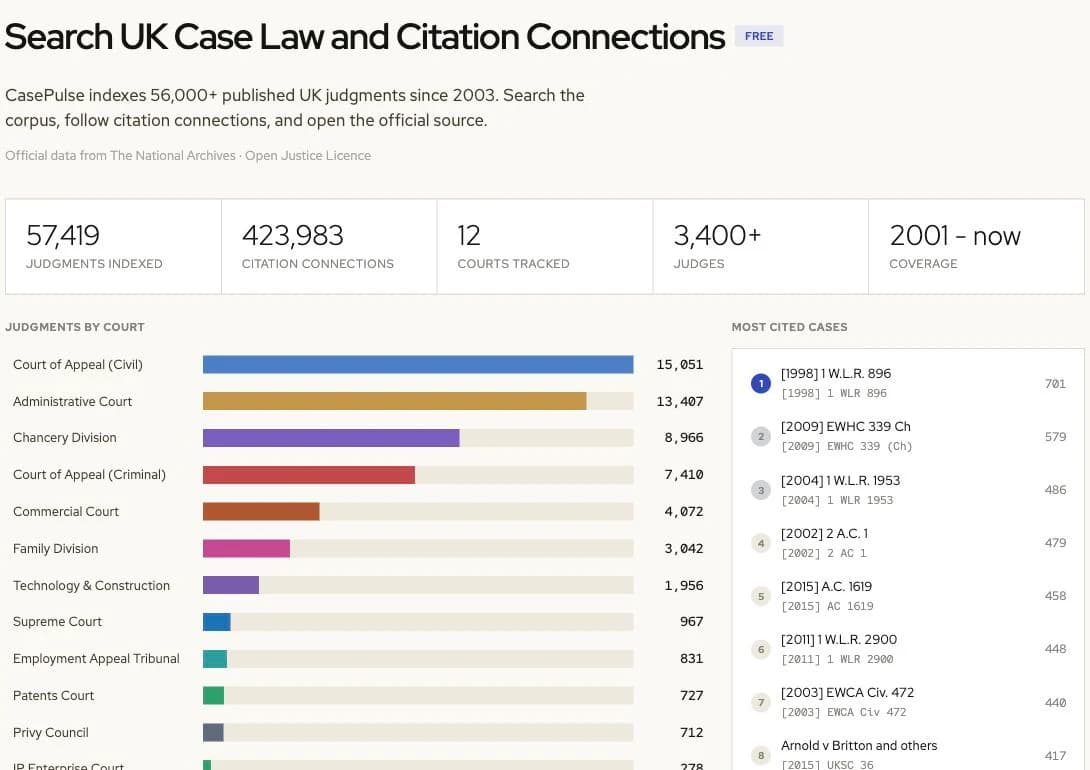Click the rank 7 number badge
Viewport: 1090px width, 770px height.
coord(760,703)
